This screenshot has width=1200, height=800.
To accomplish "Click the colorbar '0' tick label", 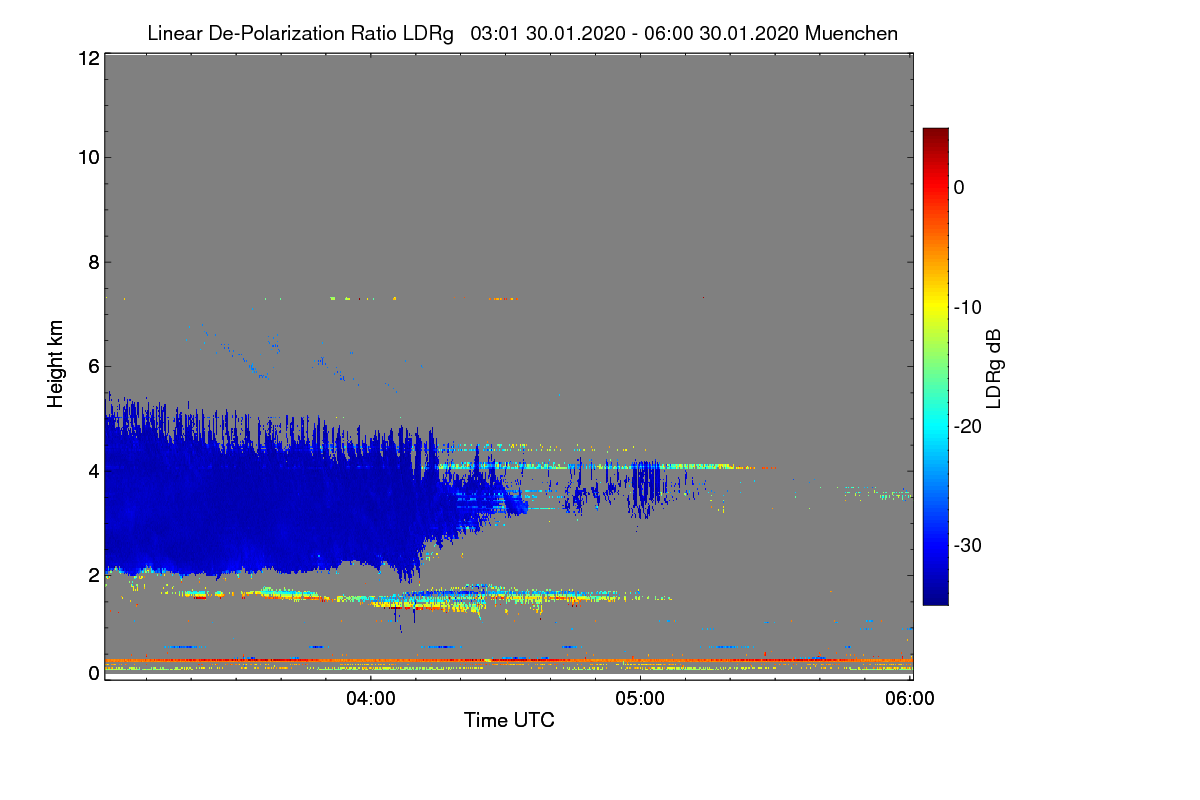I will click(959, 187).
